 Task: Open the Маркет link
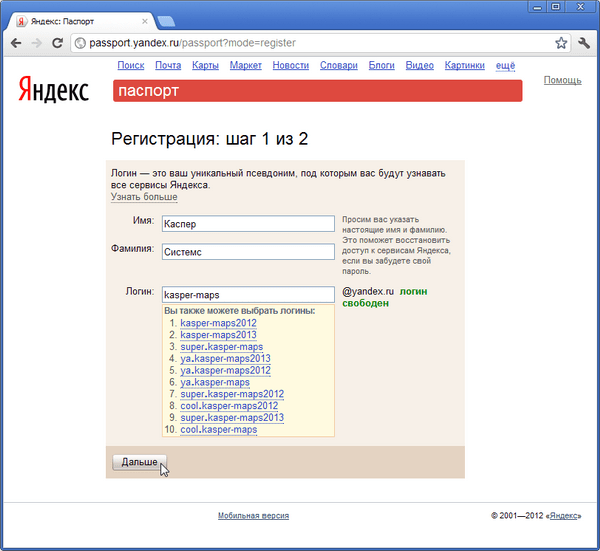(x=246, y=65)
